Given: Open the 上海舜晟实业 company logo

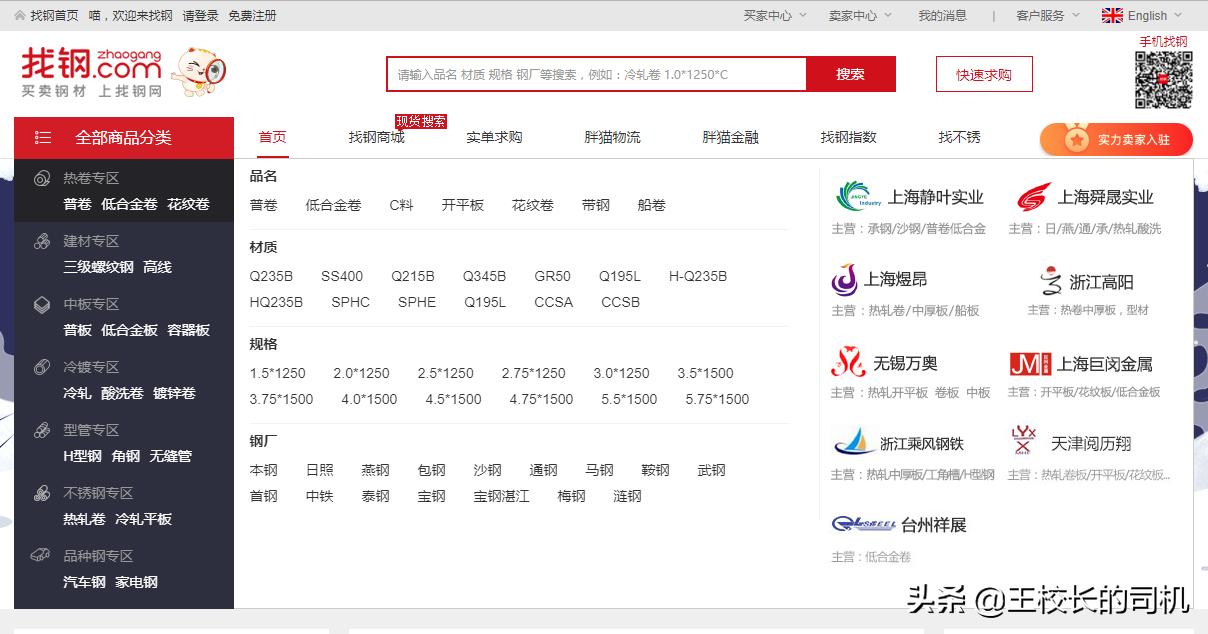Looking at the screenshot, I should (x=1034, y=197).
